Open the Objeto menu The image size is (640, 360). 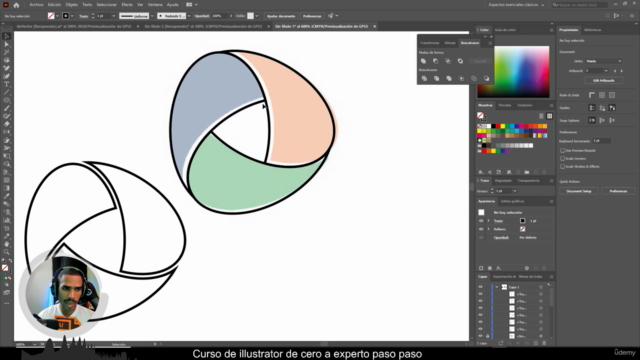[x=71, y=5]
